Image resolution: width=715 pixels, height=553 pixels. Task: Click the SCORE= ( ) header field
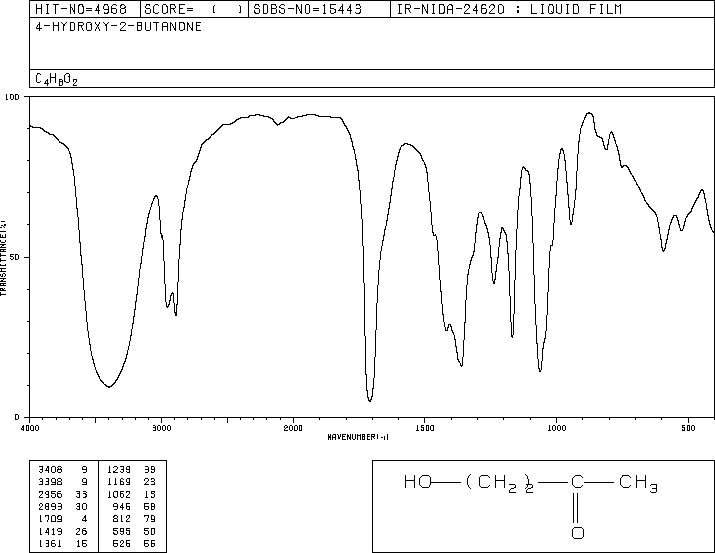pos(194,9)
